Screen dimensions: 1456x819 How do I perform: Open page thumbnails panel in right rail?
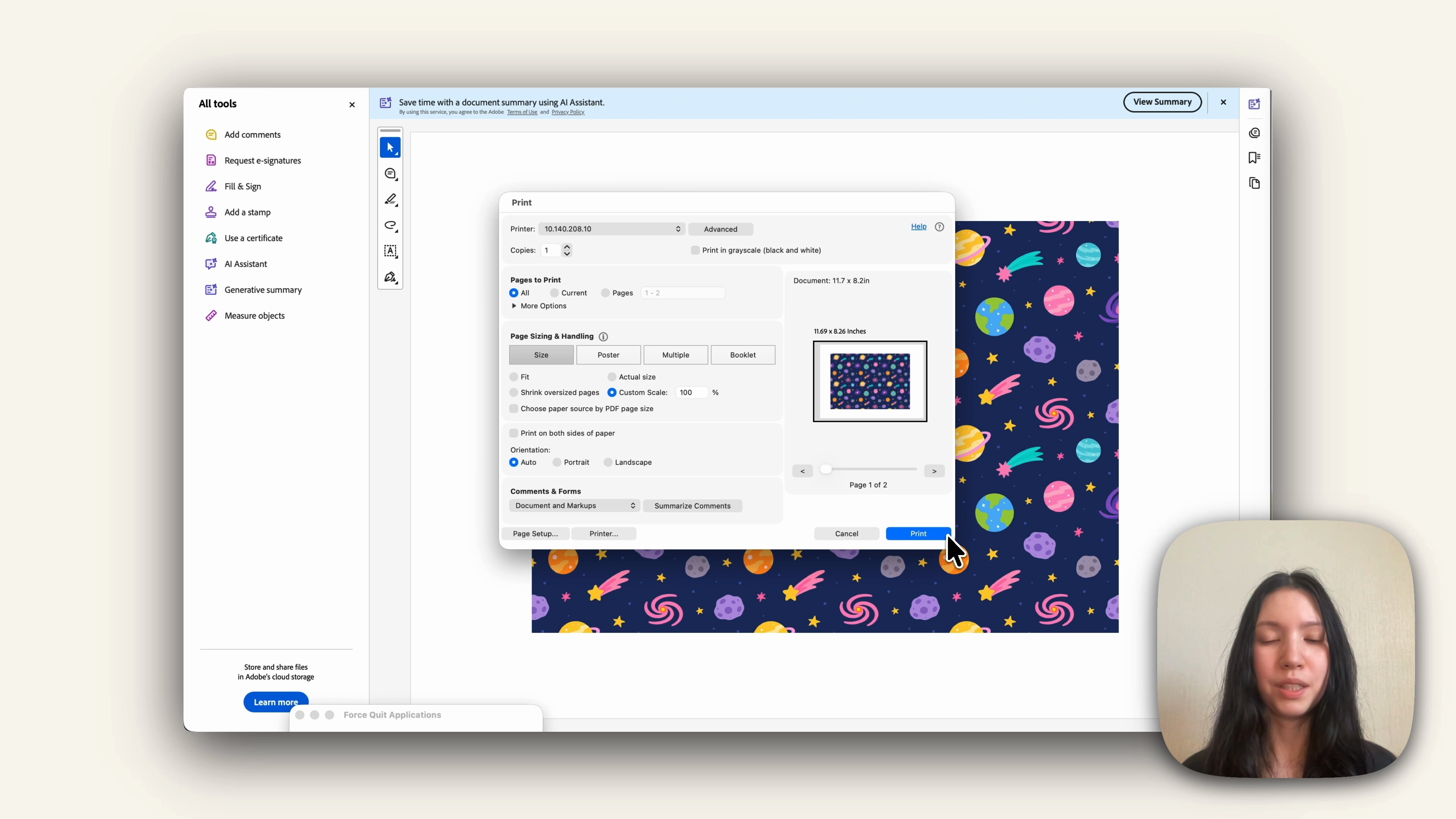pos(1254,183)
